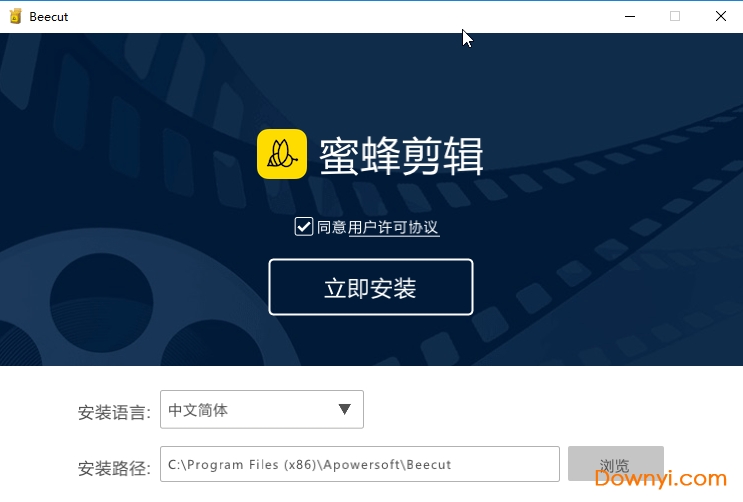
Task: Toggle the 同意用户许可协议 checkbox
Action: coord(304,226)
